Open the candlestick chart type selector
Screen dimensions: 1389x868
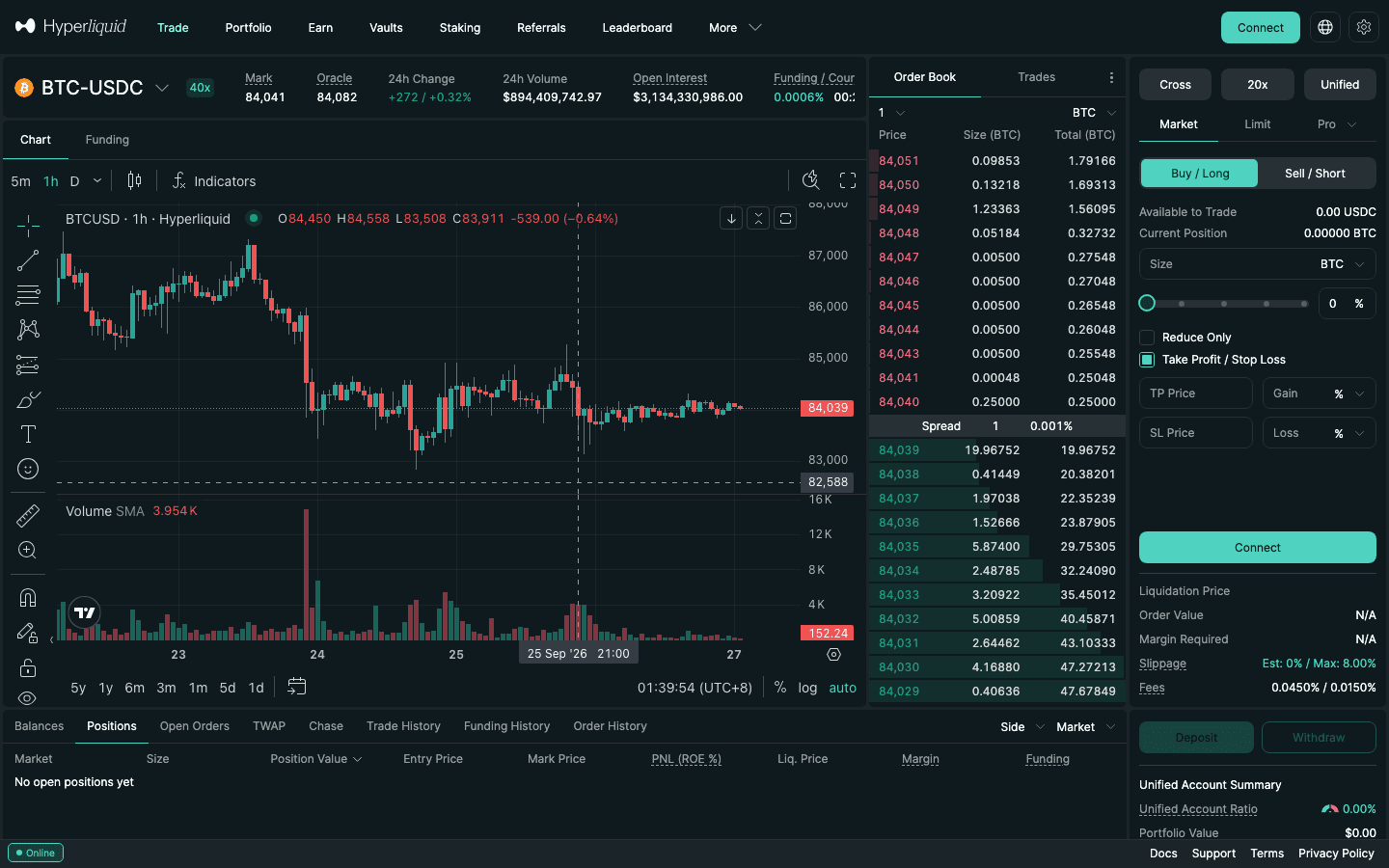click(x=134, y=180)
